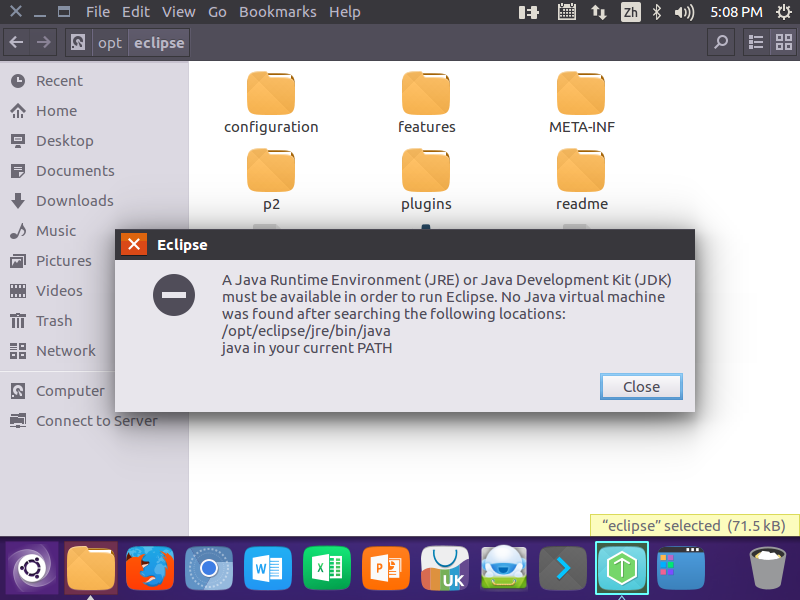Image resolution: width=800 pixels, height=600 pixels.
Task: Launch Chromium browser from dock
Action: point(209,568)
